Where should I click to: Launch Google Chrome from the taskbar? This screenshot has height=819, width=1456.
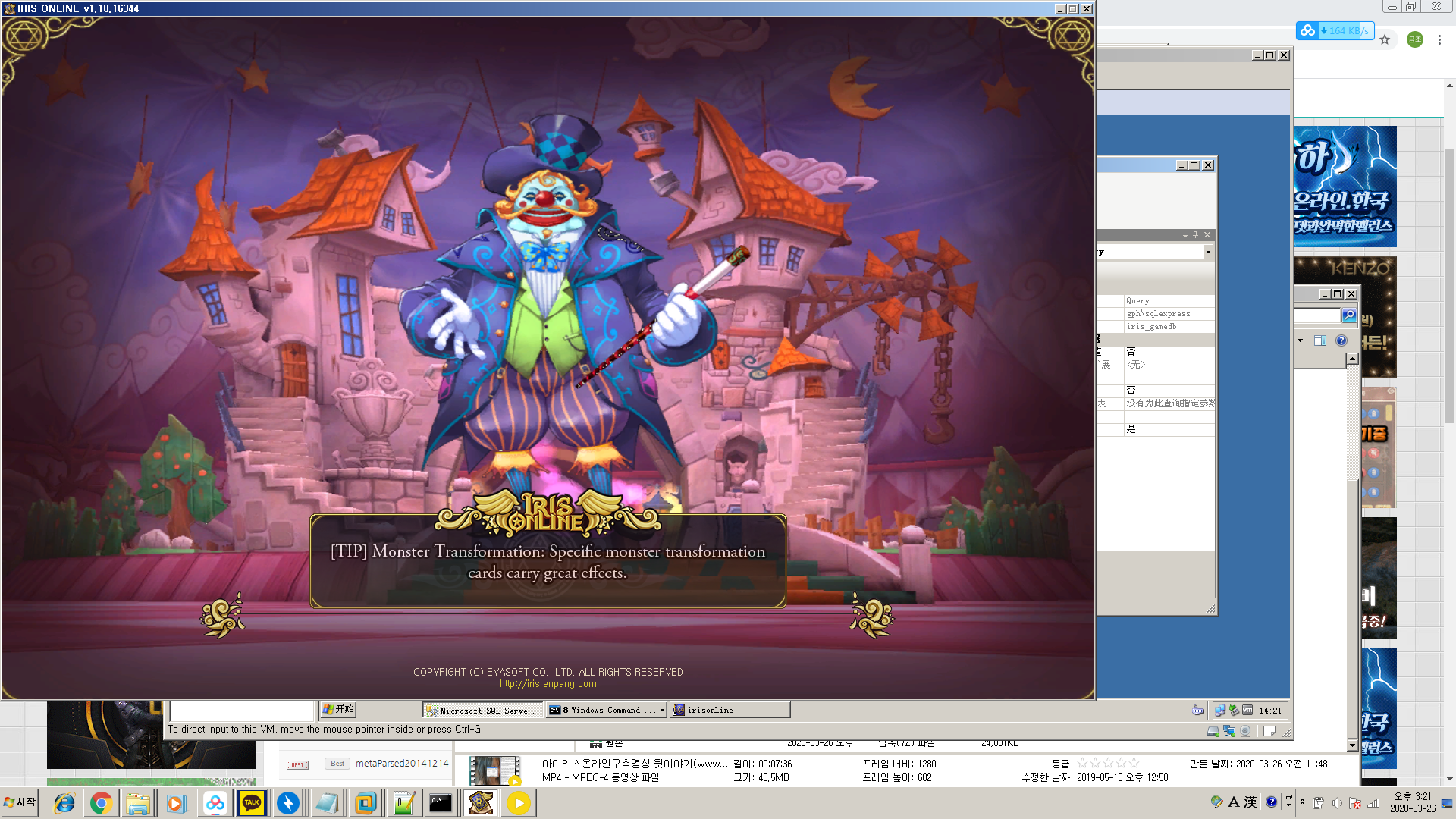pyautogui.click(x=101, y=803)
